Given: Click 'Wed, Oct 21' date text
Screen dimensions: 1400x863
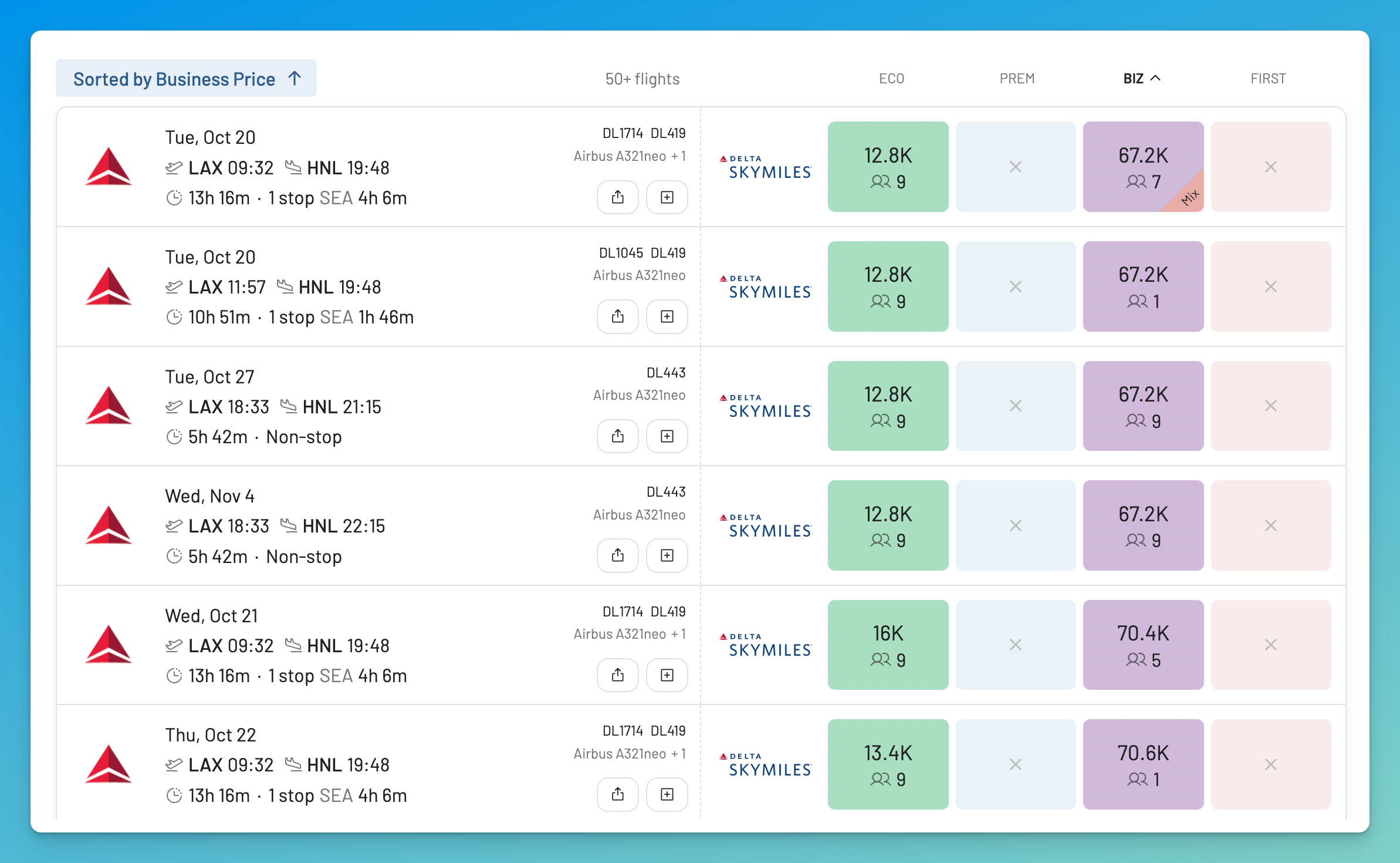Looking at the screenshot, I should 211,616.
